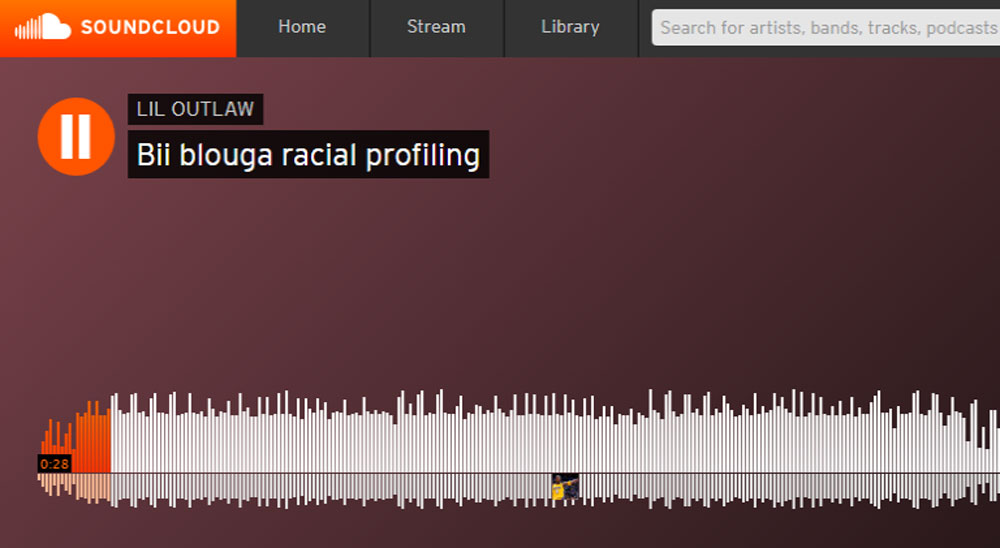Focus the artists and tracks search box
Viewport: 1000px width, 548px height.
[x=826, y=27]
